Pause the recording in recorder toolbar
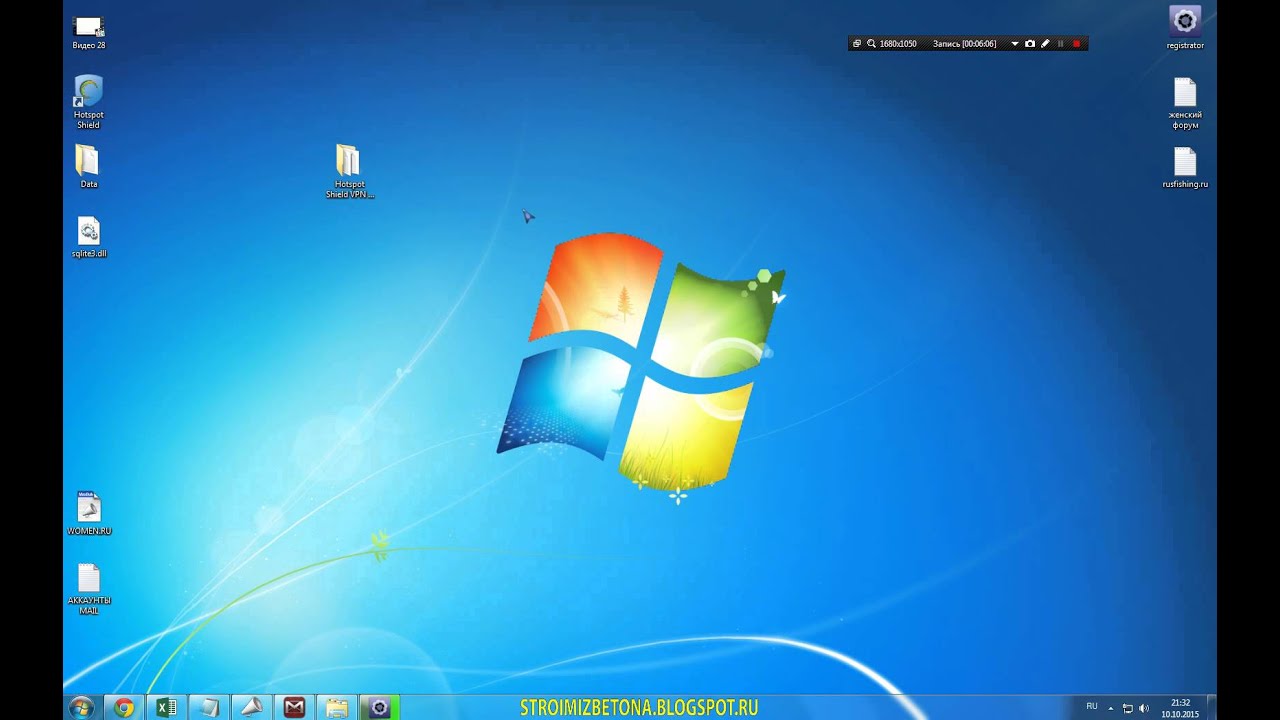 point(1061,44)
